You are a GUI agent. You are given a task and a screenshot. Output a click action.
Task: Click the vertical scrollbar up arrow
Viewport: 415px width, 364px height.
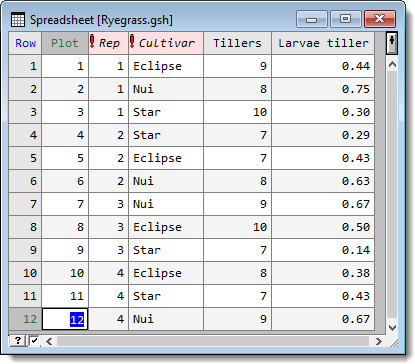(392, 64)
